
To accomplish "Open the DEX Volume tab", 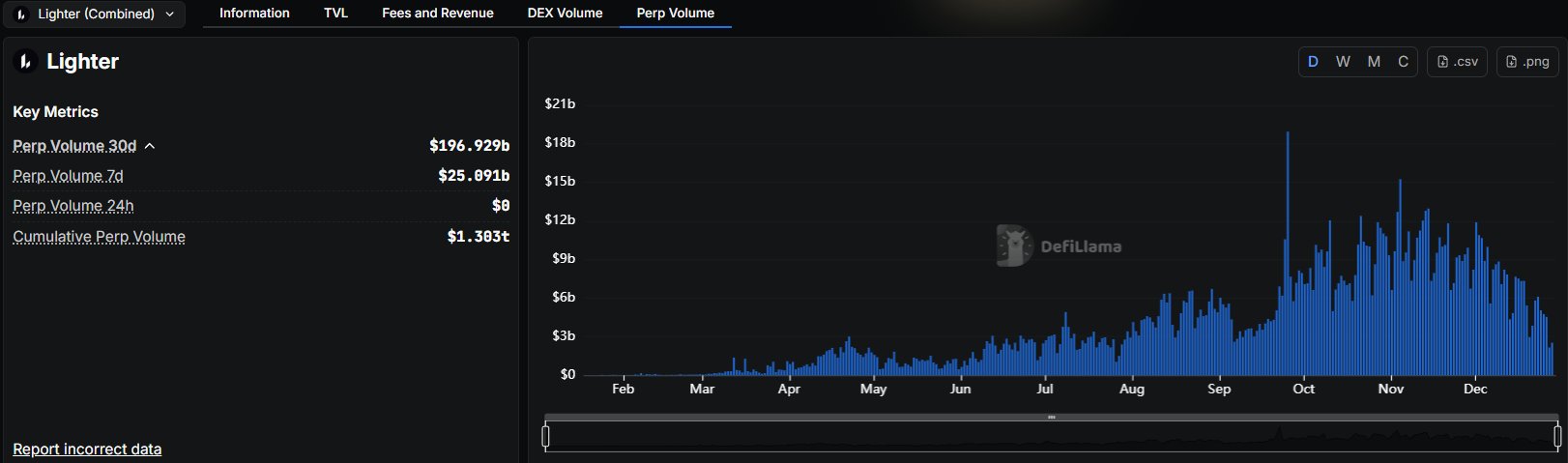I will (x=565, y=13).
